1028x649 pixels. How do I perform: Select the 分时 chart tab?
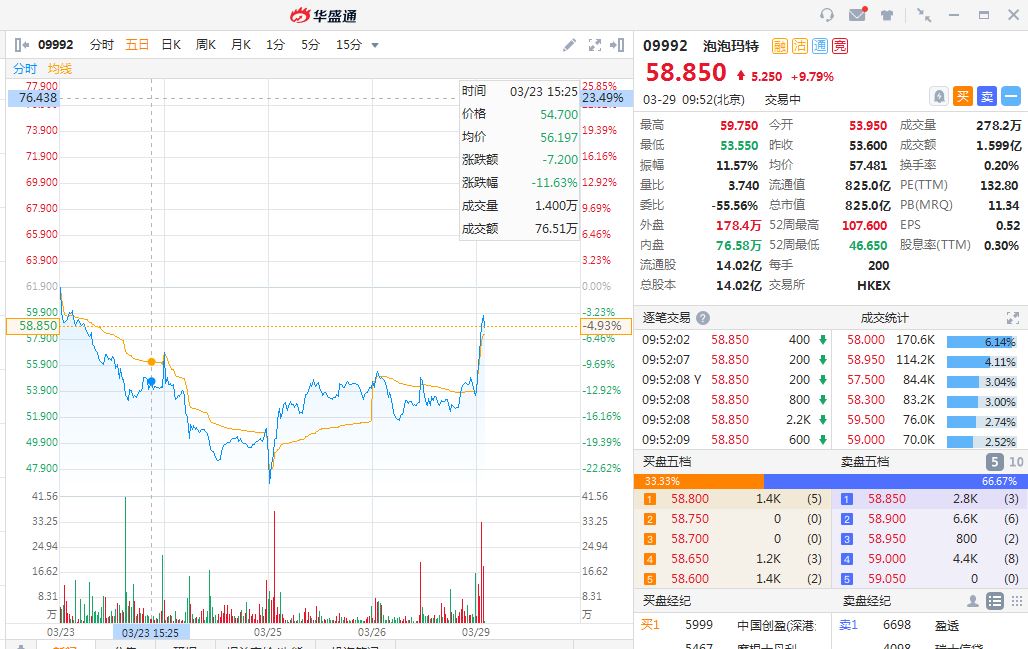tap(101, 45)
